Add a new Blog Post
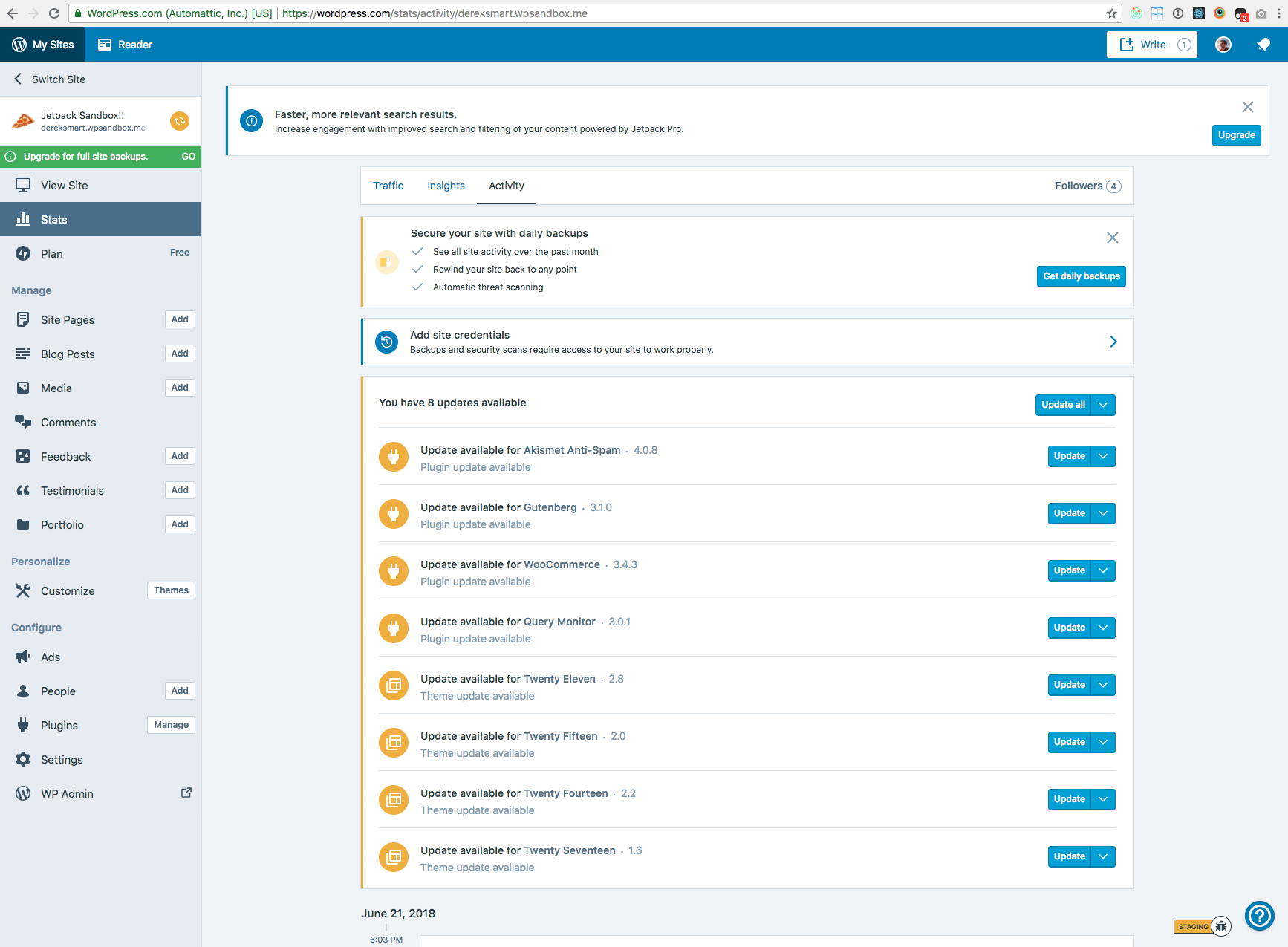The width and height of the screenshot is (1288, 947). (180, 354)
